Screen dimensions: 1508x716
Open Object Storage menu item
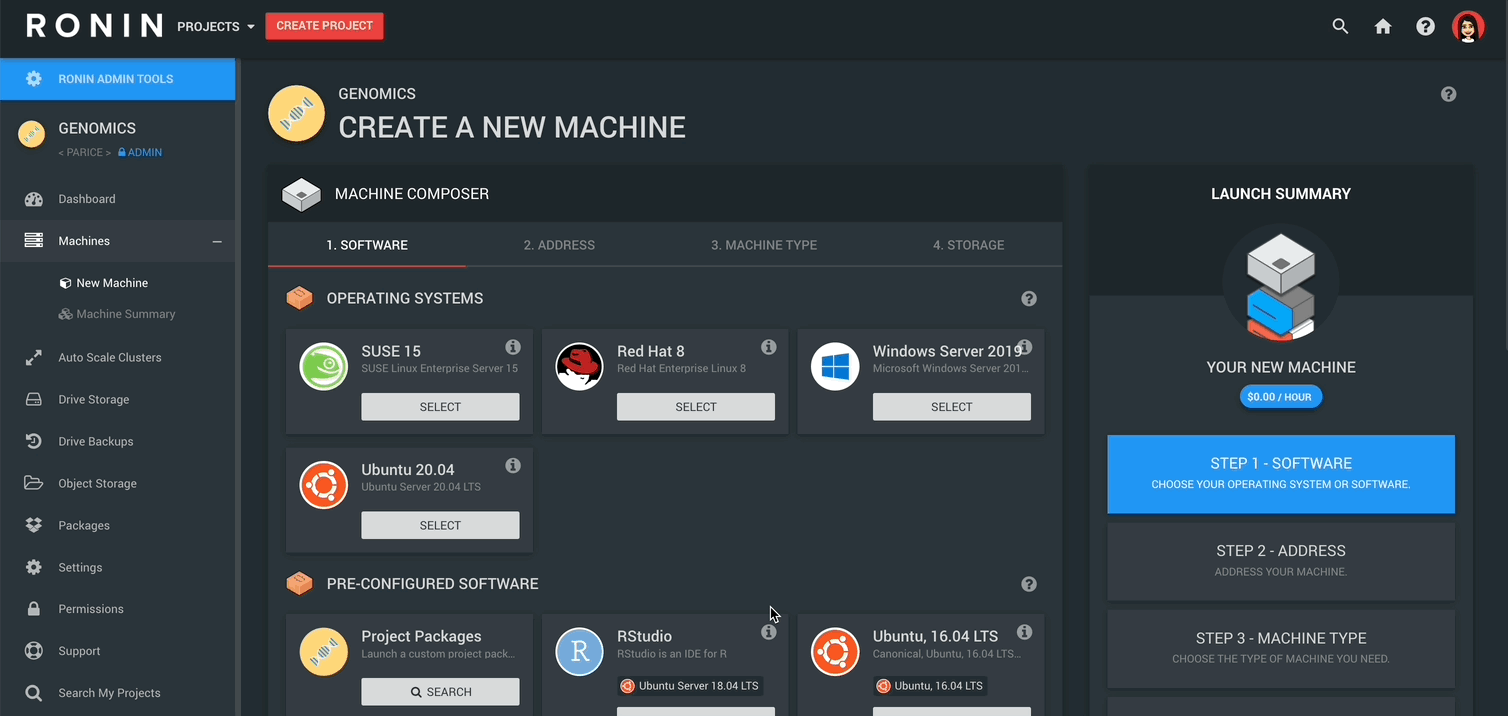coord(118,483)
